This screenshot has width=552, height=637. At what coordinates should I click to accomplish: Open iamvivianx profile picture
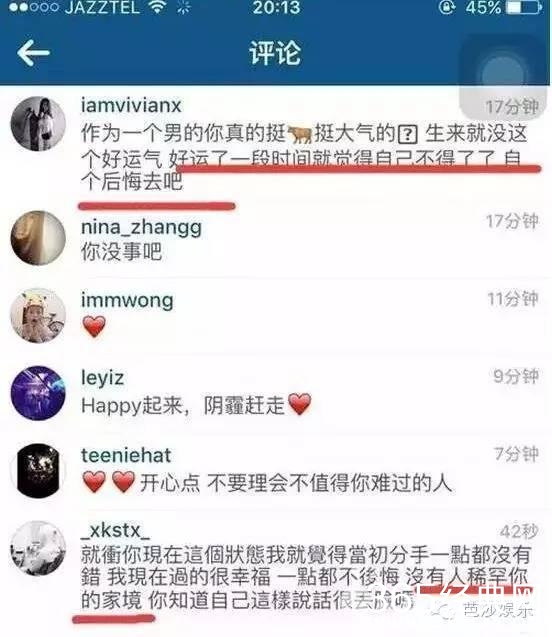click(38, 124)
